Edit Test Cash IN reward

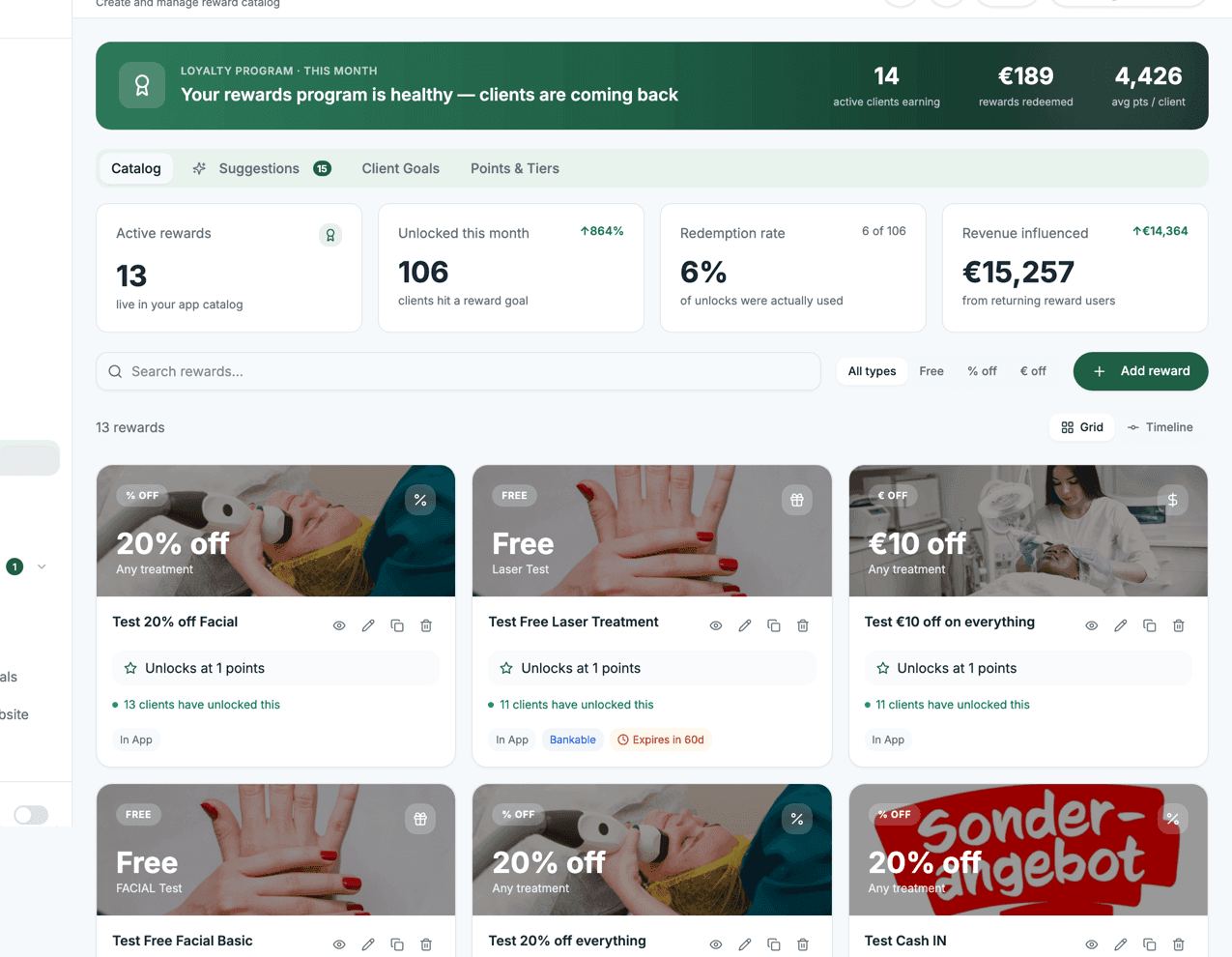[1121, 944]
